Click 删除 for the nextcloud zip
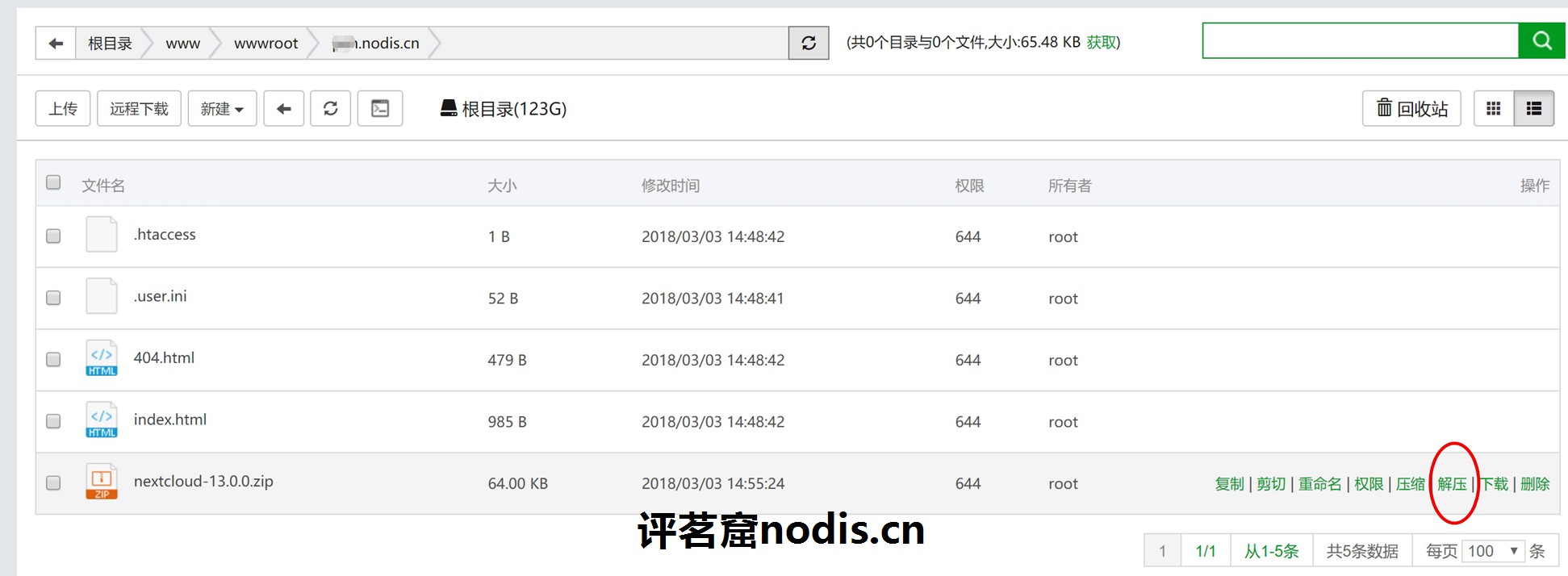Screen dimensions: 1568x576 (1535, 483)
